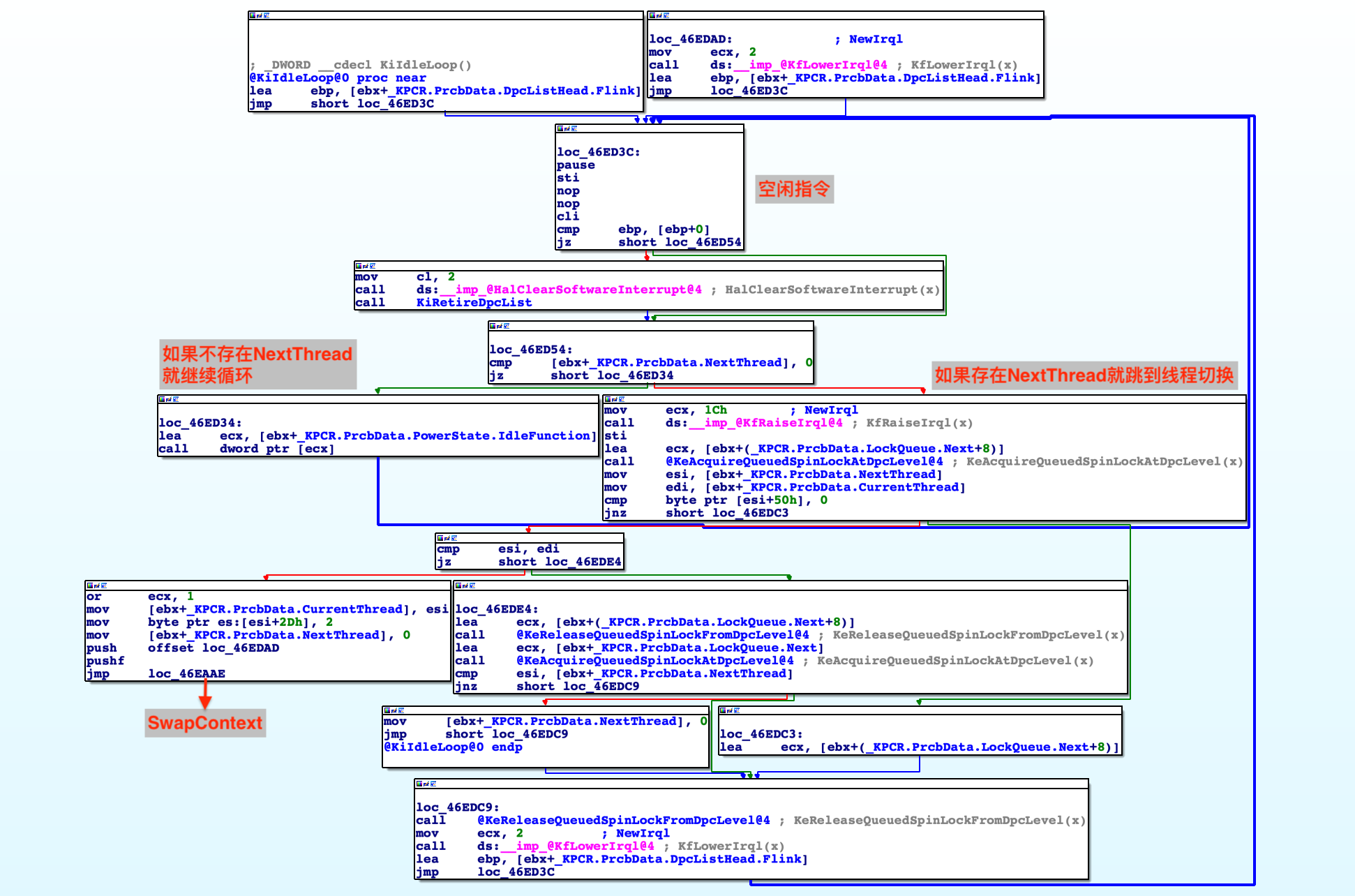Click group nodes icon on loc_46EDC3 block

736,710
